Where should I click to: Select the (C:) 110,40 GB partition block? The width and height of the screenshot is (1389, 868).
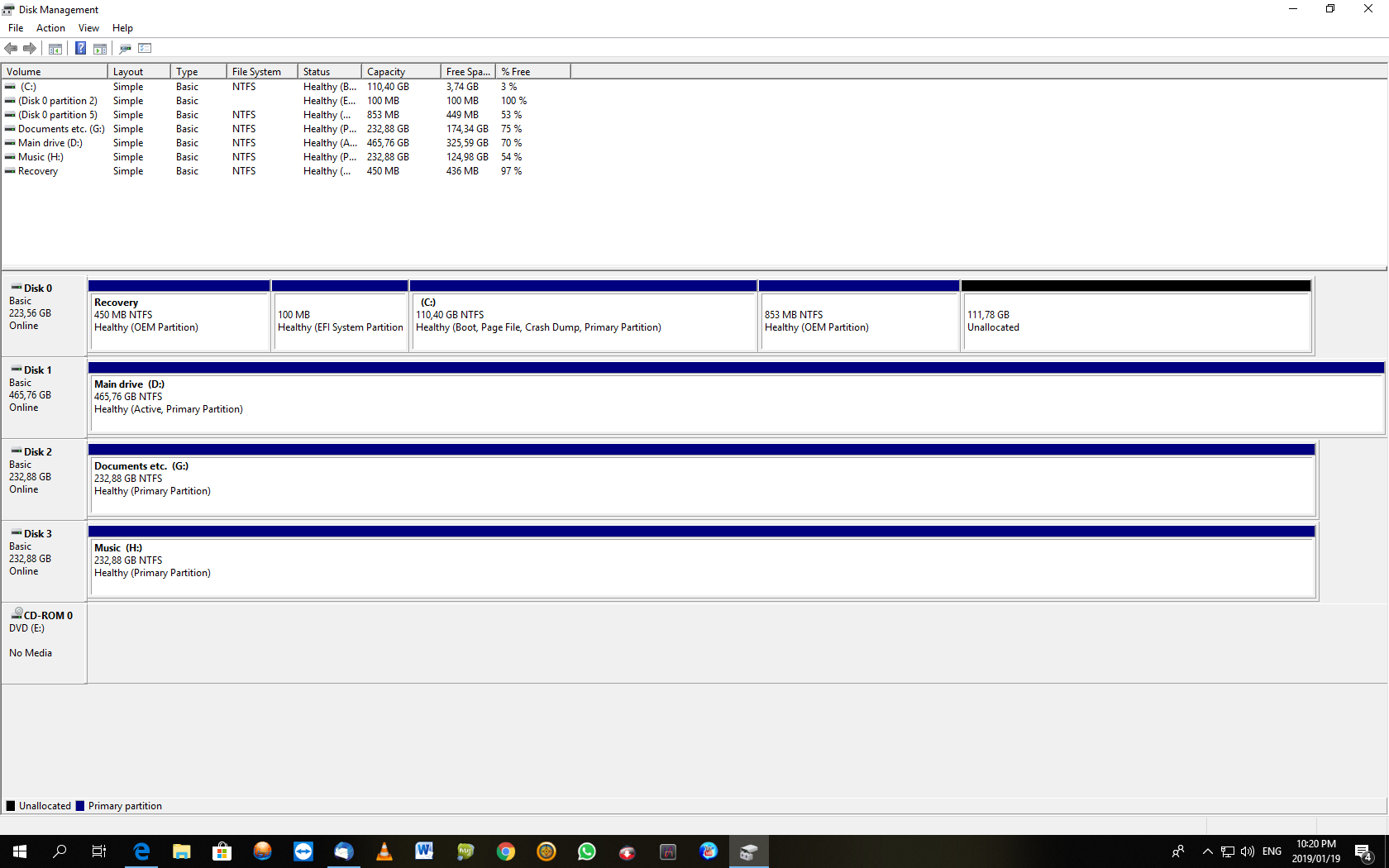(584, 316)
